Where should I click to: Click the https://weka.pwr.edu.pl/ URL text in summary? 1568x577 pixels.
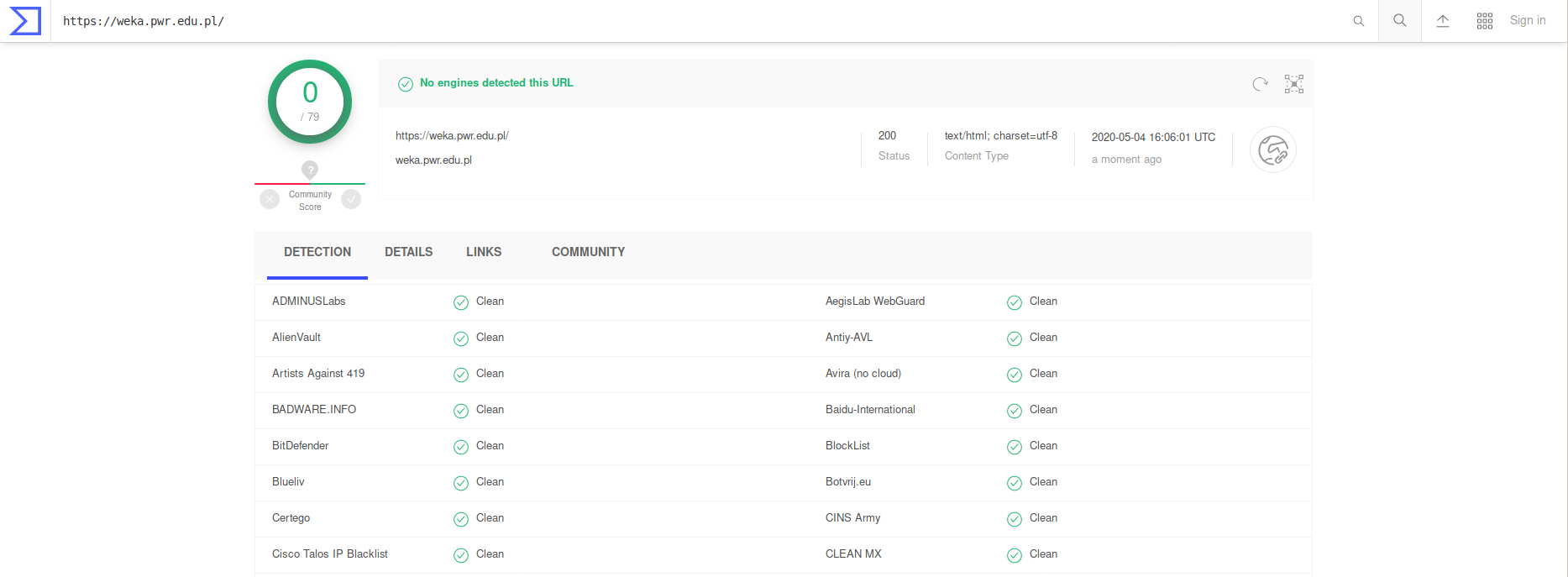(452, 136)
